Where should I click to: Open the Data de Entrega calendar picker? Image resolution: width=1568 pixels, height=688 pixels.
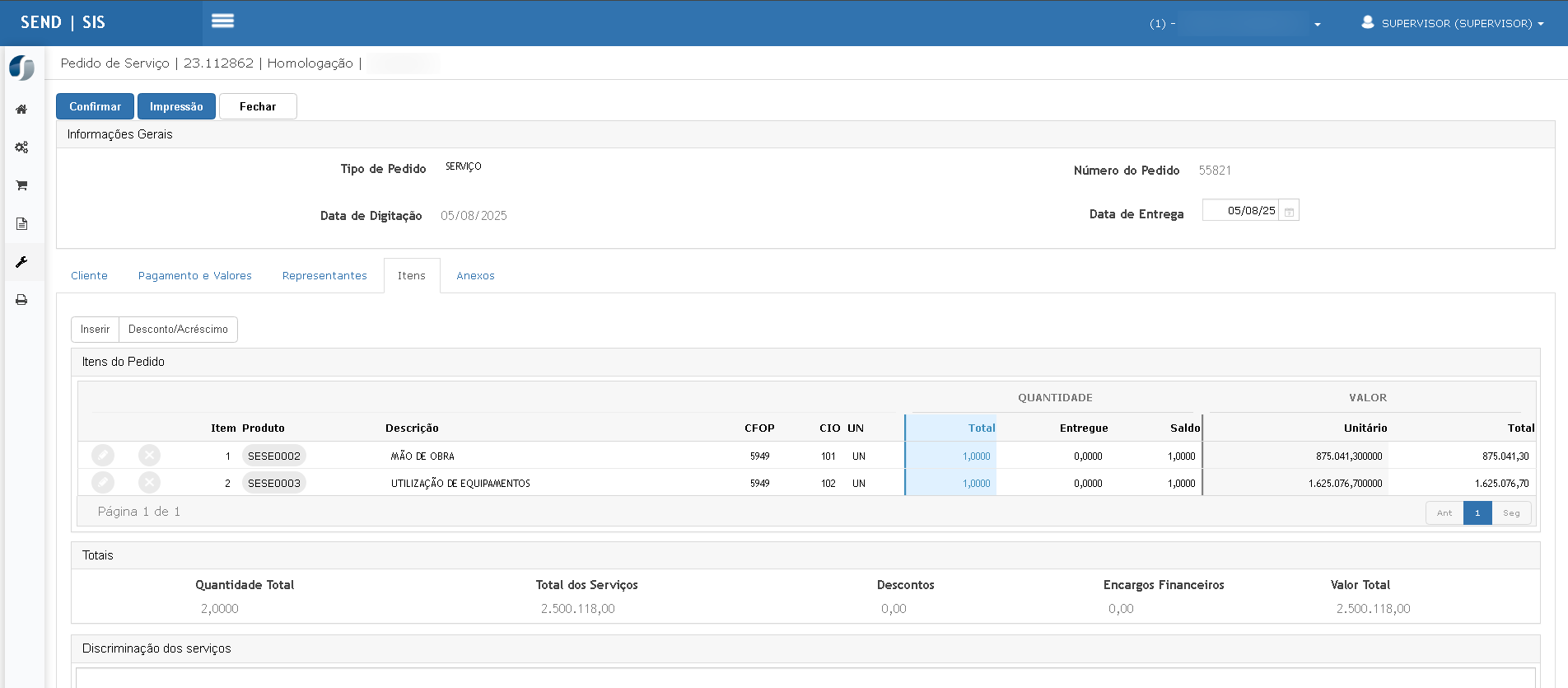point(1289,211)
